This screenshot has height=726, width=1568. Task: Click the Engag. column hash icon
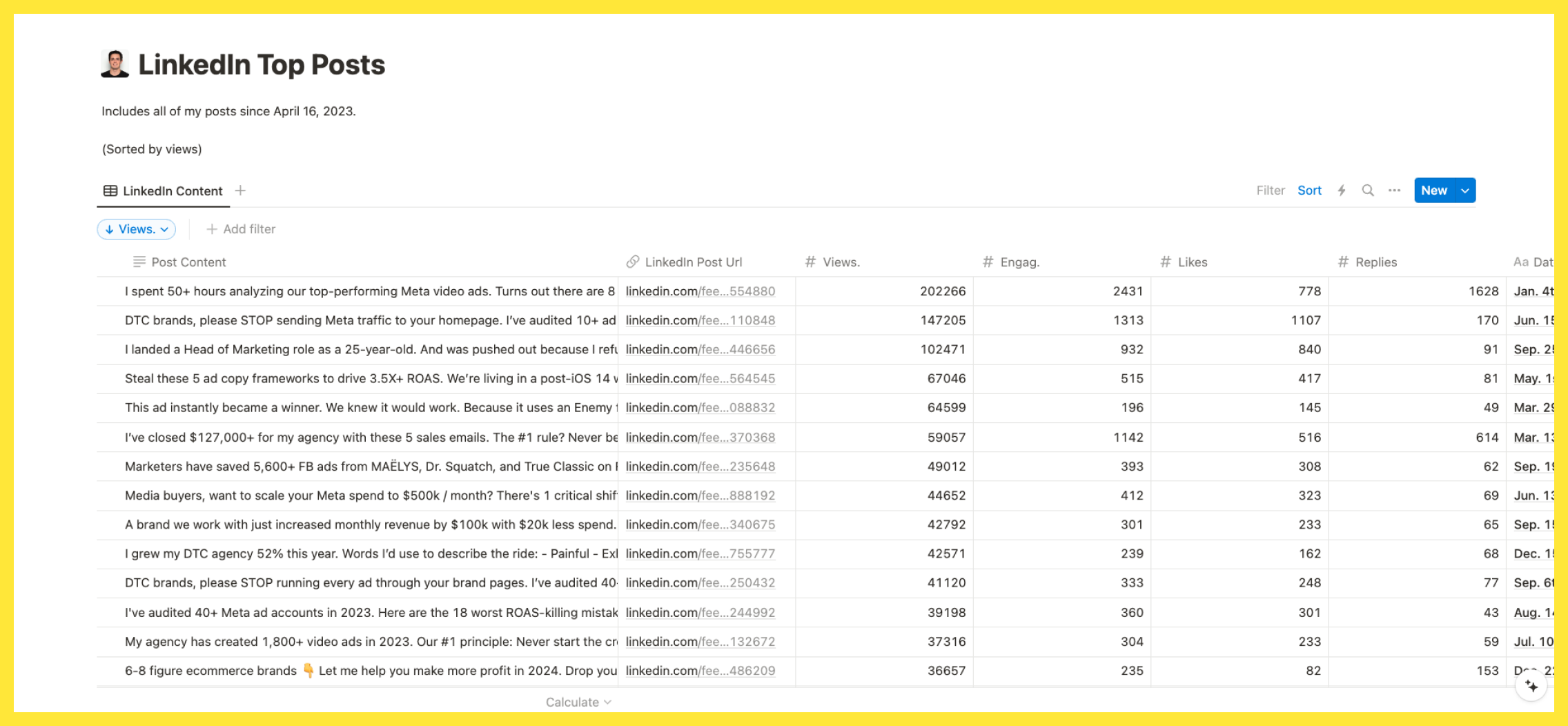988,262
